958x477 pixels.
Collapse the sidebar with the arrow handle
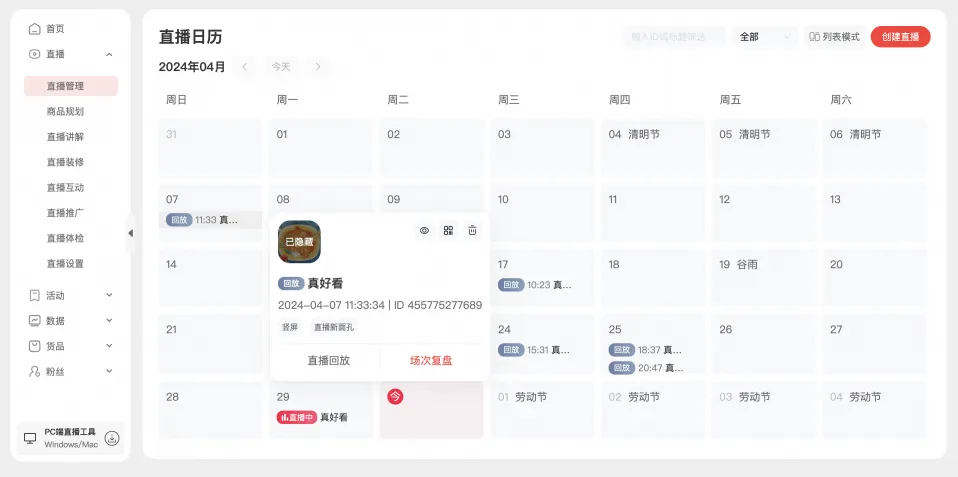[x=130, y=233]
